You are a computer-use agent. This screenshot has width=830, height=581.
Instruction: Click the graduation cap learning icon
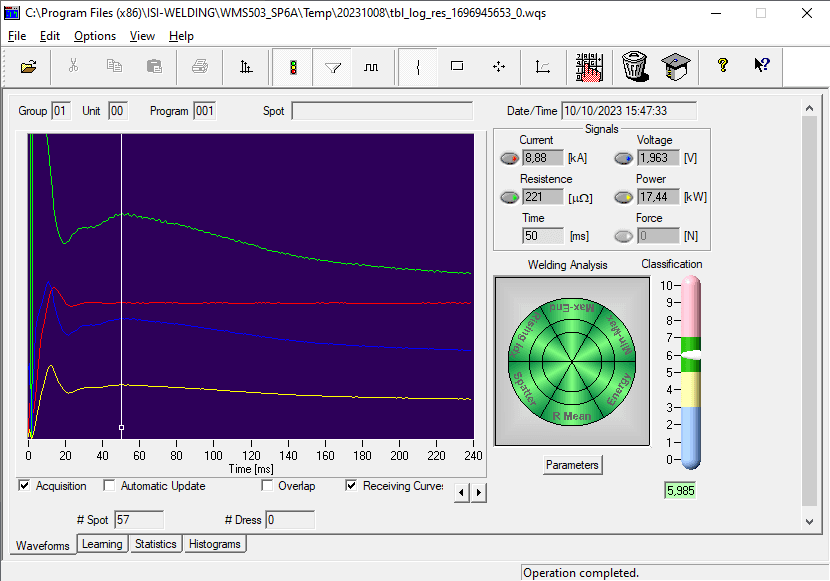click(x=676, y=67)
